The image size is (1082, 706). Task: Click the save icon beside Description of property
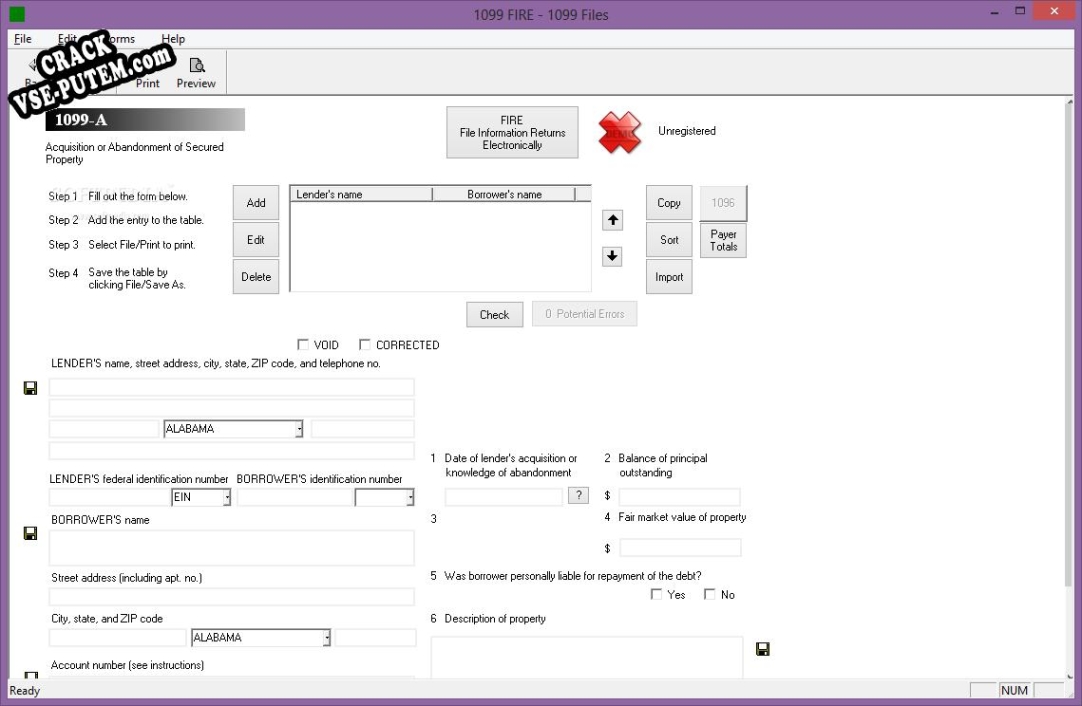(763, 649)
